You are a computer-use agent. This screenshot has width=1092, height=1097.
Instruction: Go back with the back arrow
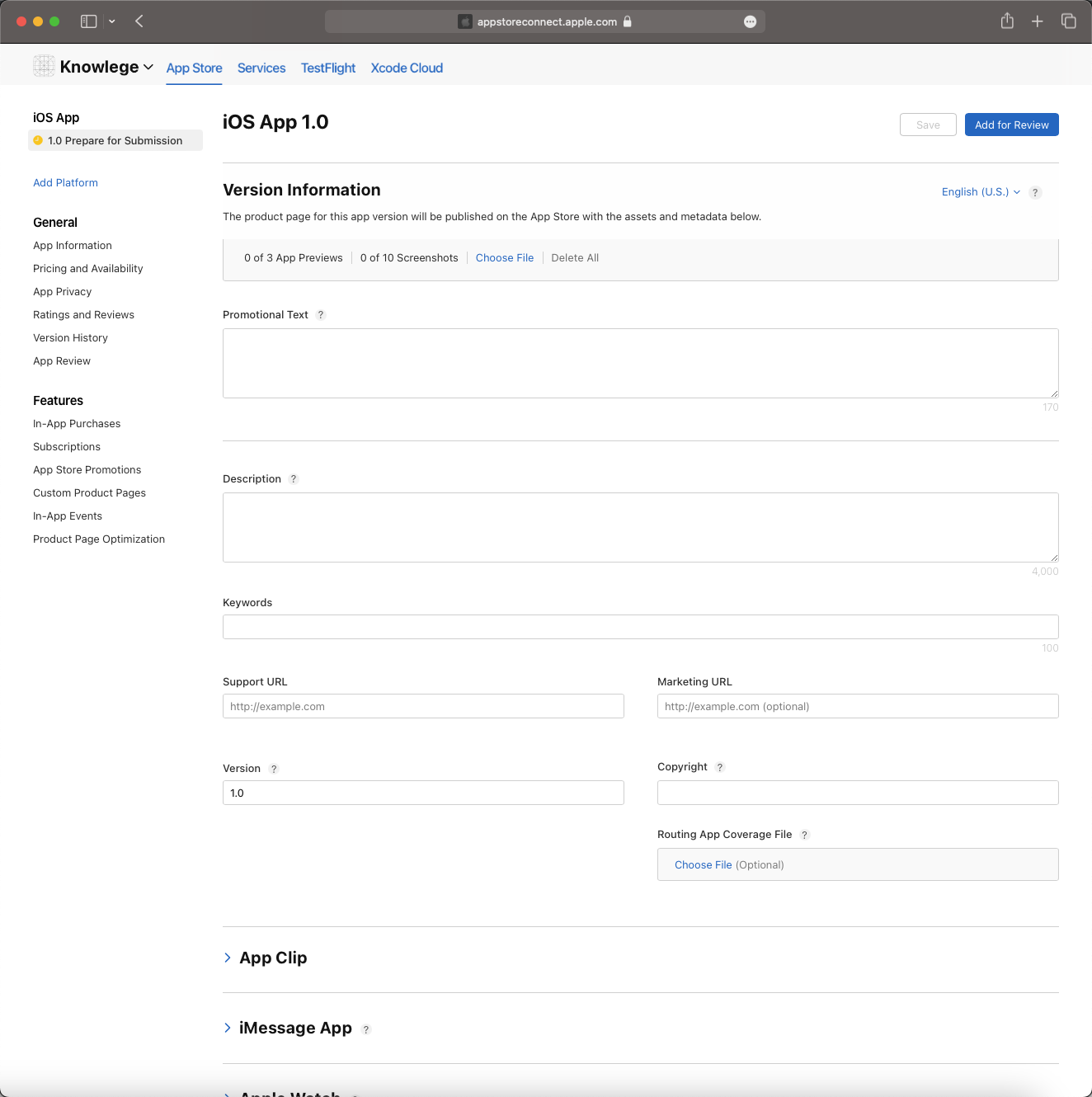pyautogui.click(x=139, y=21)
